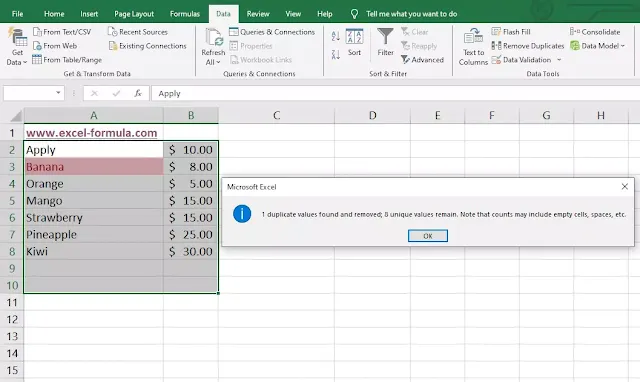This screenshot has width=640, height=382.
Task: Select column C header
Action: click(276, 115)
